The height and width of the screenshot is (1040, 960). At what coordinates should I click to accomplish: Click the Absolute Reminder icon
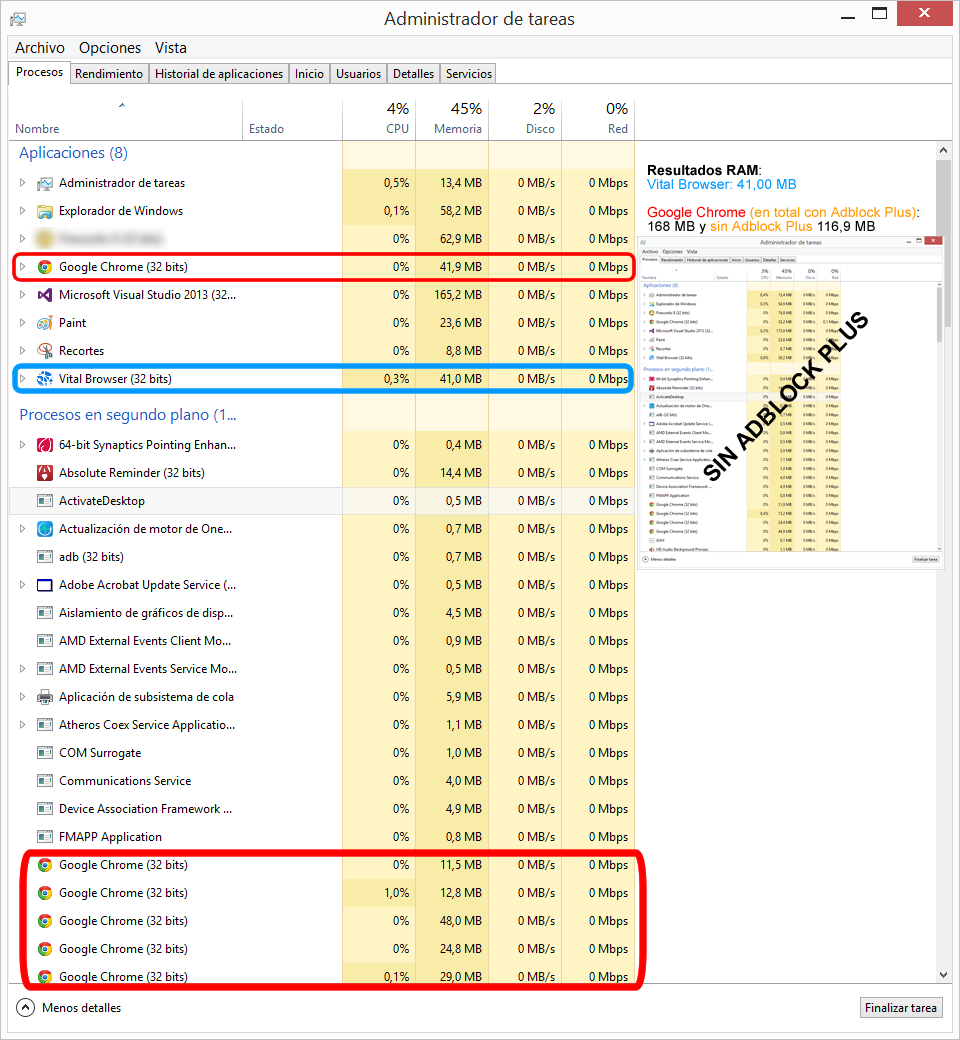(44, 473)
